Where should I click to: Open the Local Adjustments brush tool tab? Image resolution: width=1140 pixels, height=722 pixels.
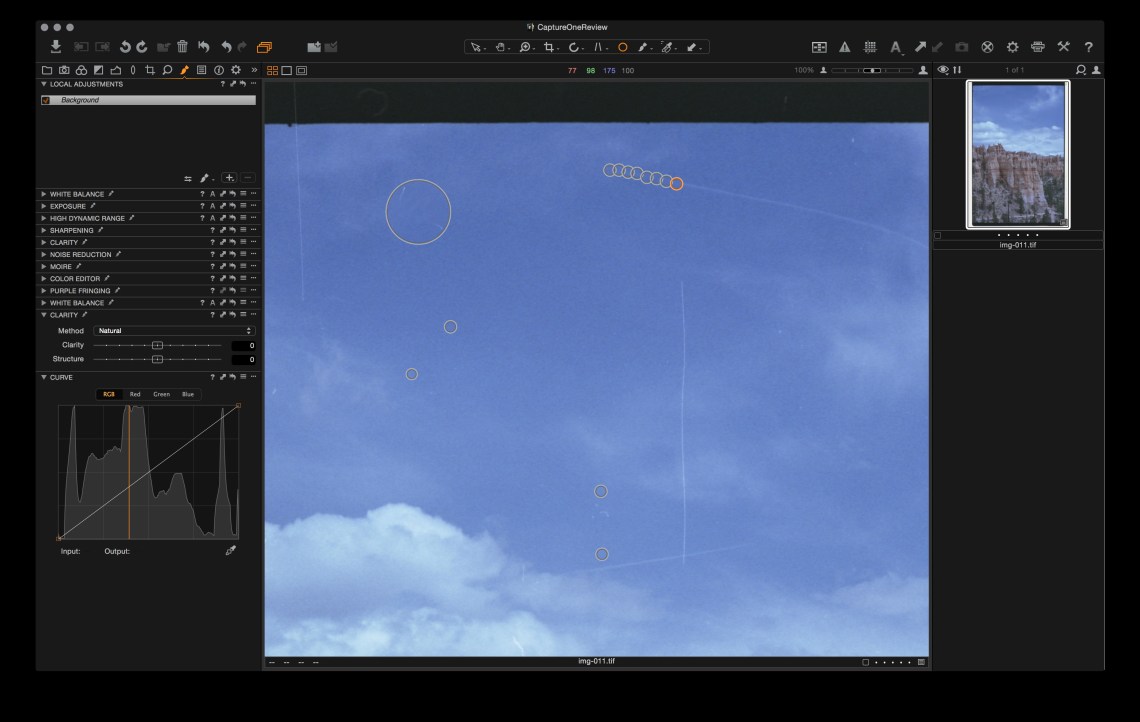click(184, 70)
